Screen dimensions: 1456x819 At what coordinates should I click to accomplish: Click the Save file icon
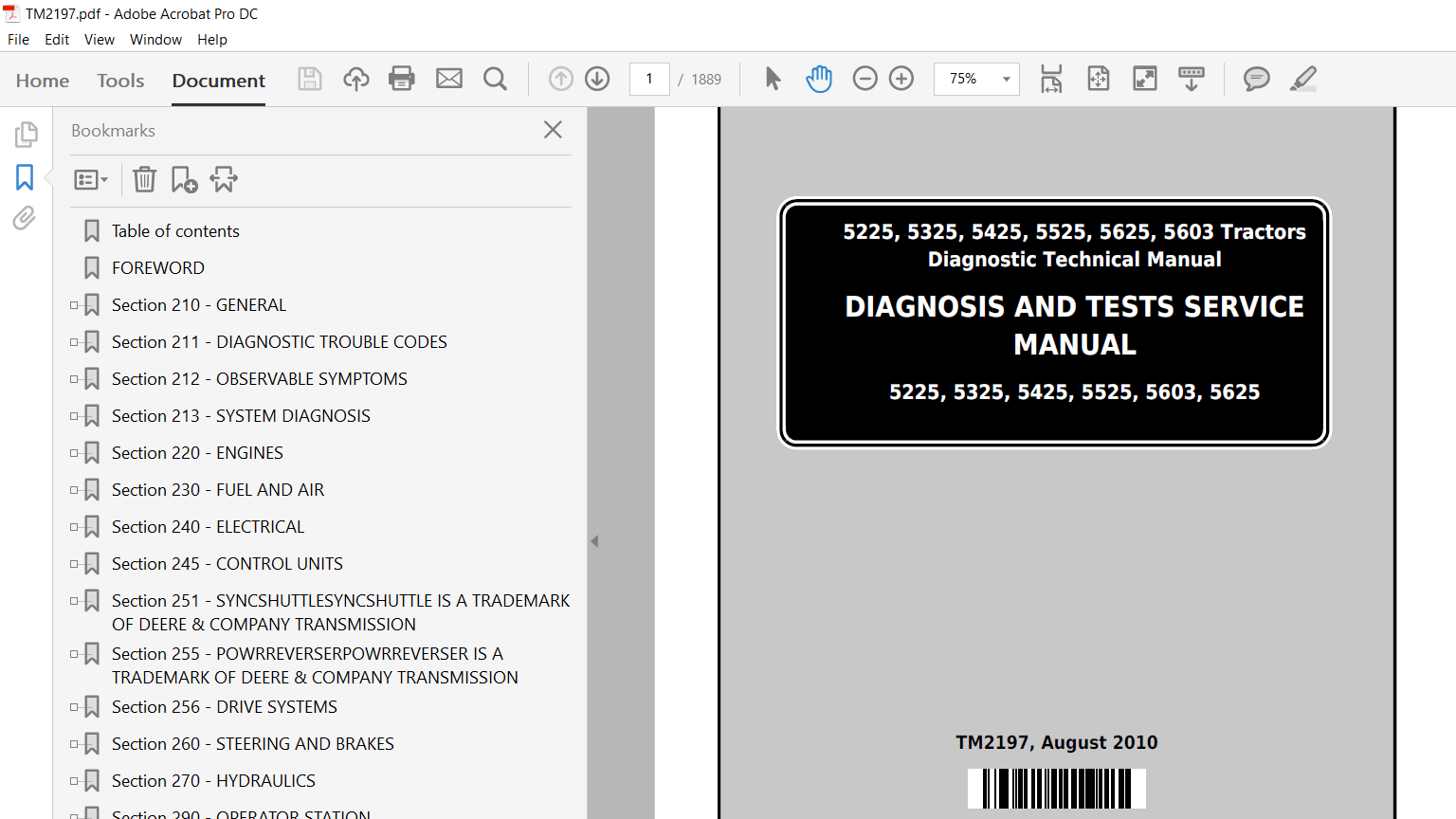tap(310, 79)
